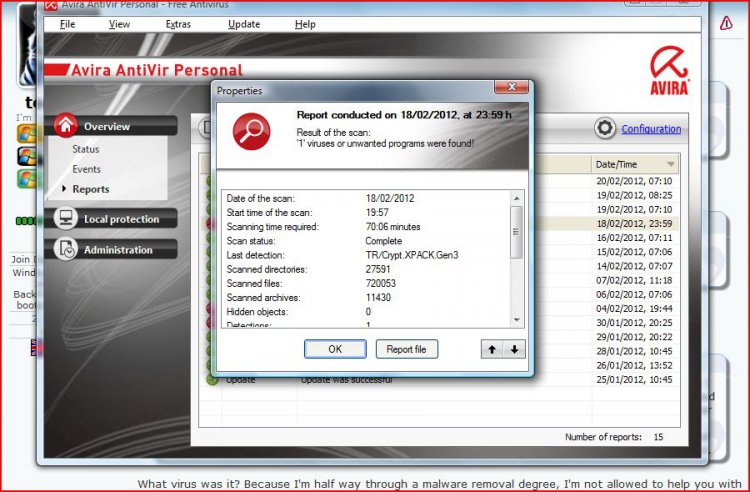Click the Number of reports count
This screenshot has width=750, height=492.
point(658,437)
